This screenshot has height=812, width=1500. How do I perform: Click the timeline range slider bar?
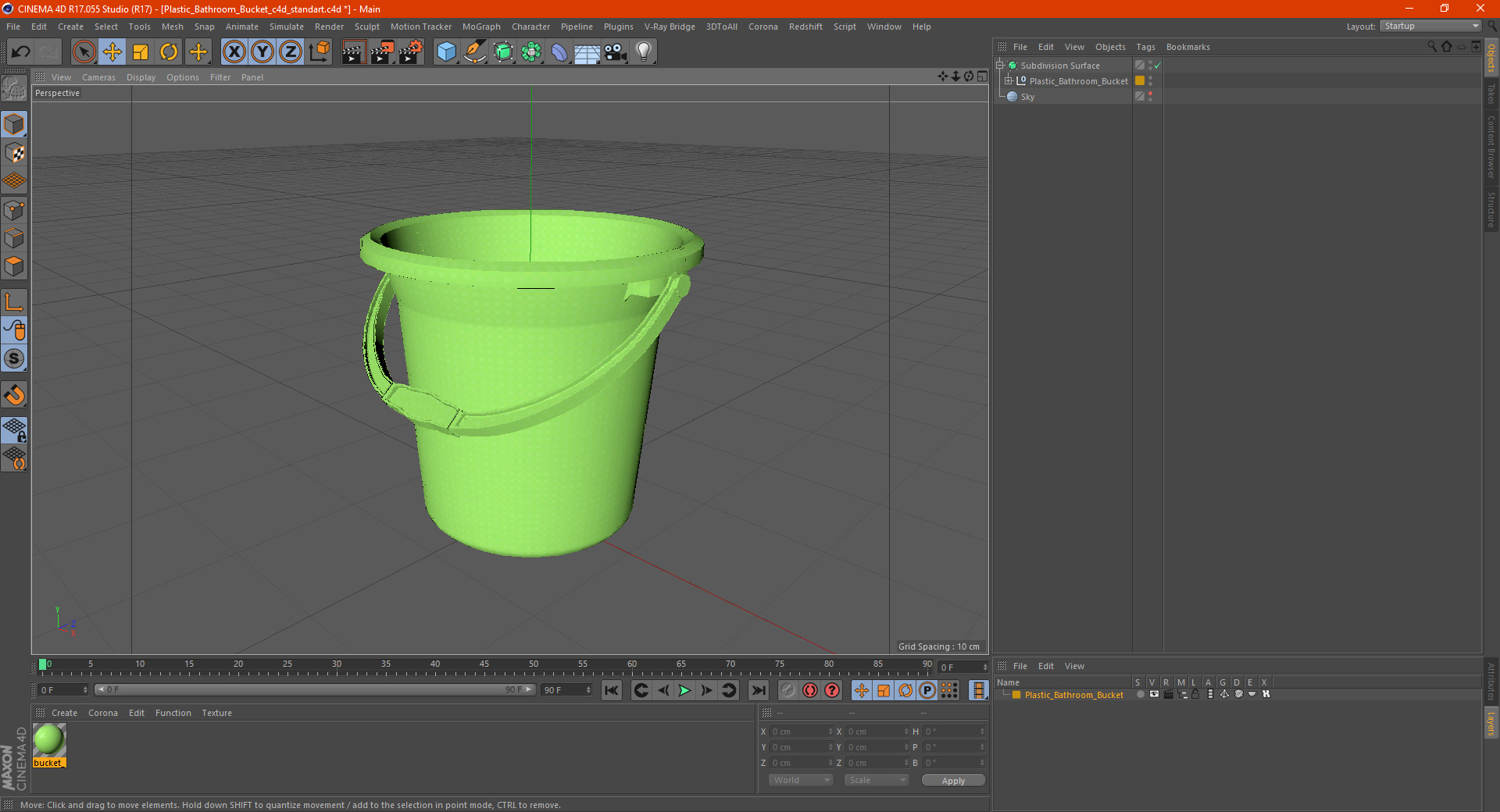coord(315,689)
